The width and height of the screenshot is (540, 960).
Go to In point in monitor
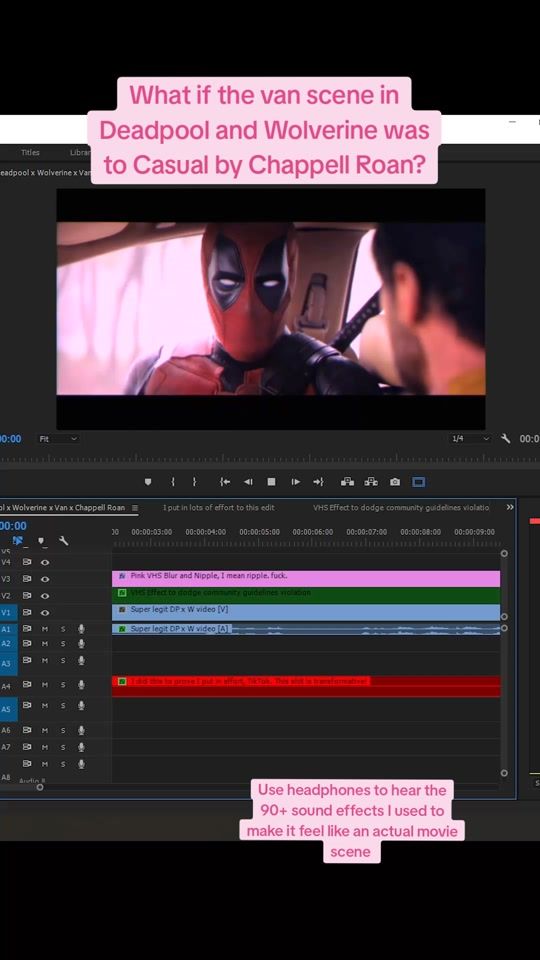225,482
